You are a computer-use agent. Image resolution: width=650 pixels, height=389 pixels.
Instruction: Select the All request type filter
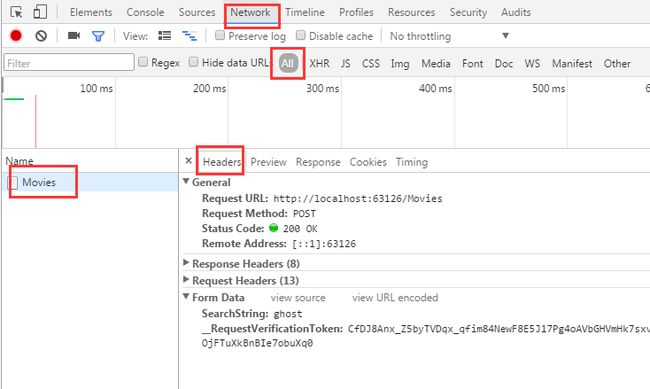point(288,63)
